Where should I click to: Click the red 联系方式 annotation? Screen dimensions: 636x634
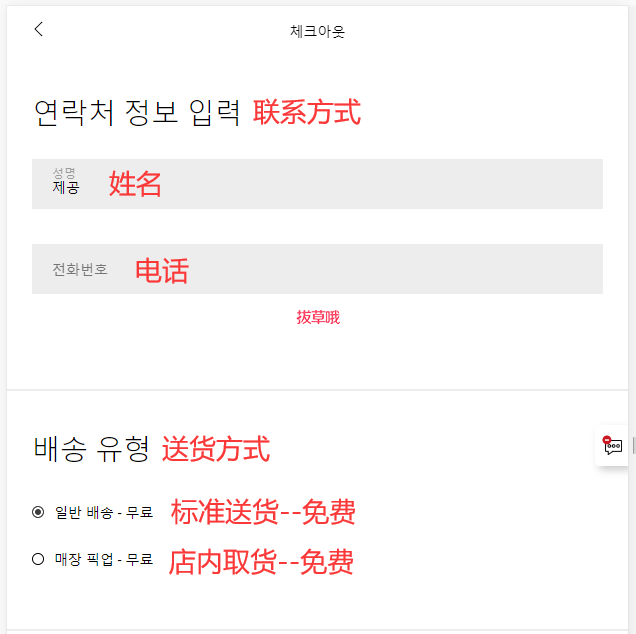pos(307,112)
